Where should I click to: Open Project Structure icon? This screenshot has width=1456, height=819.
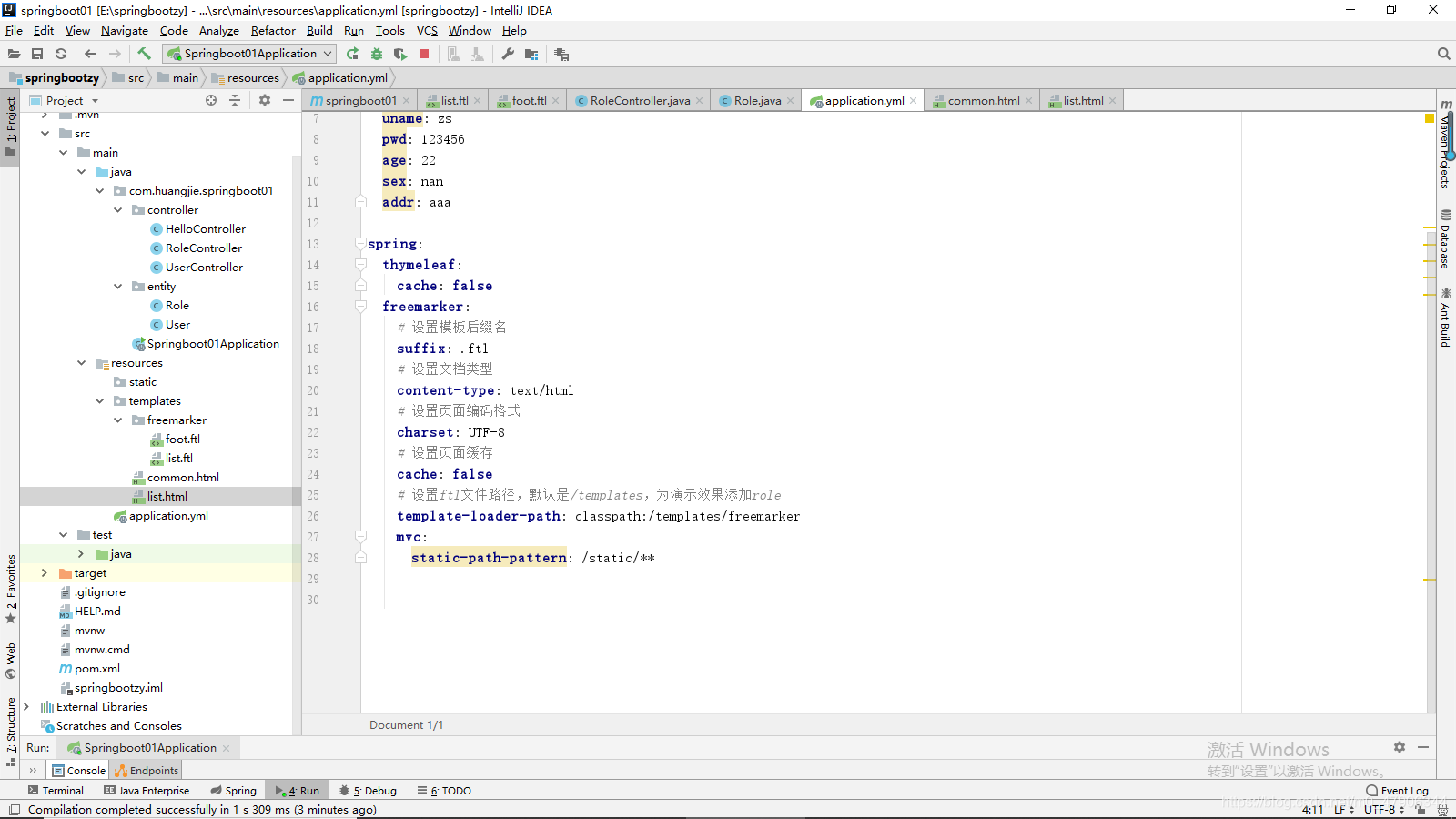[531, 54]
